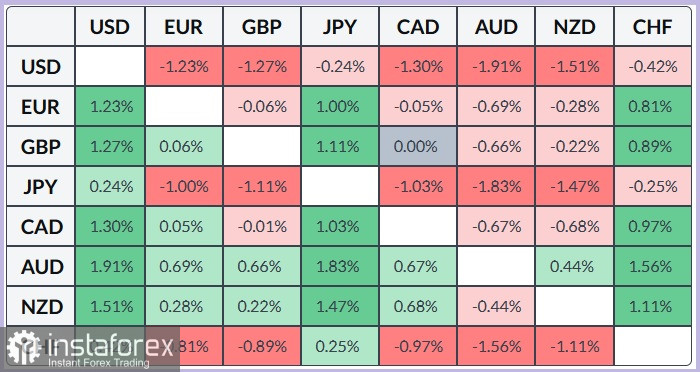This screenshot has width=700, height=372.
Task: Click the EUR row JPY 1.00% cell
Action: click(340, 106)
